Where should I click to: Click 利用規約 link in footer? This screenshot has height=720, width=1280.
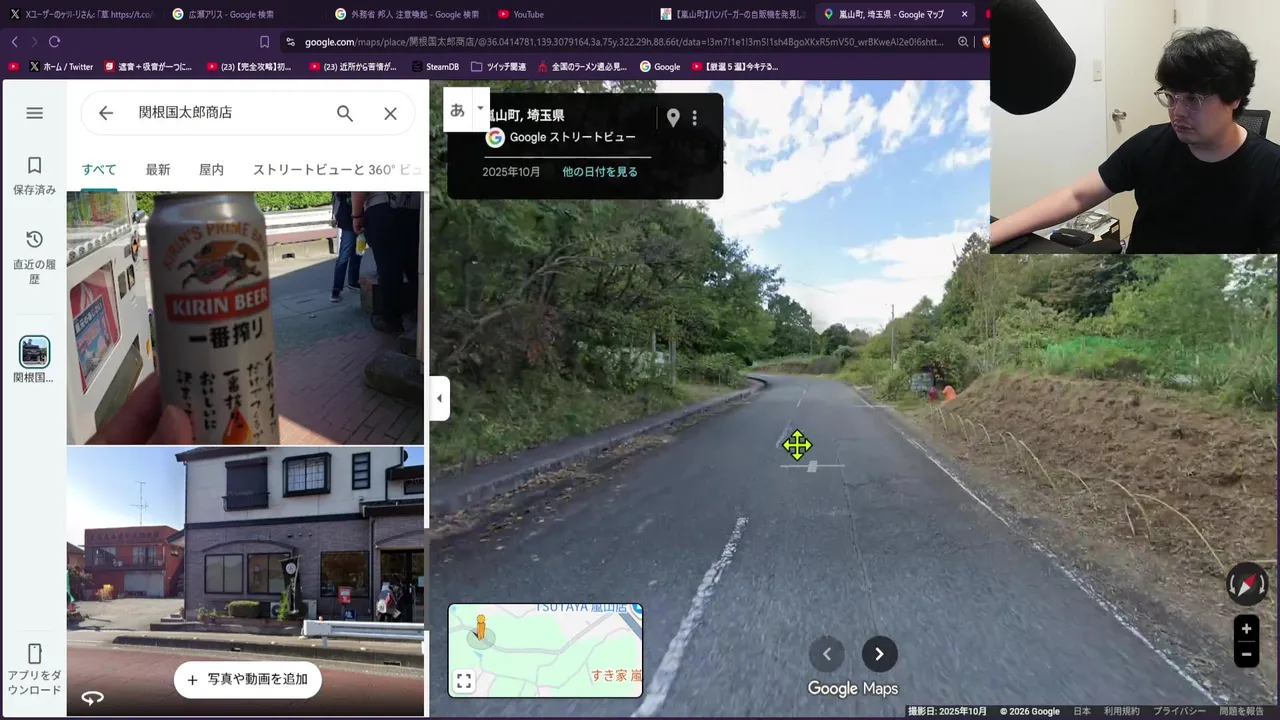pos(1122,711)
